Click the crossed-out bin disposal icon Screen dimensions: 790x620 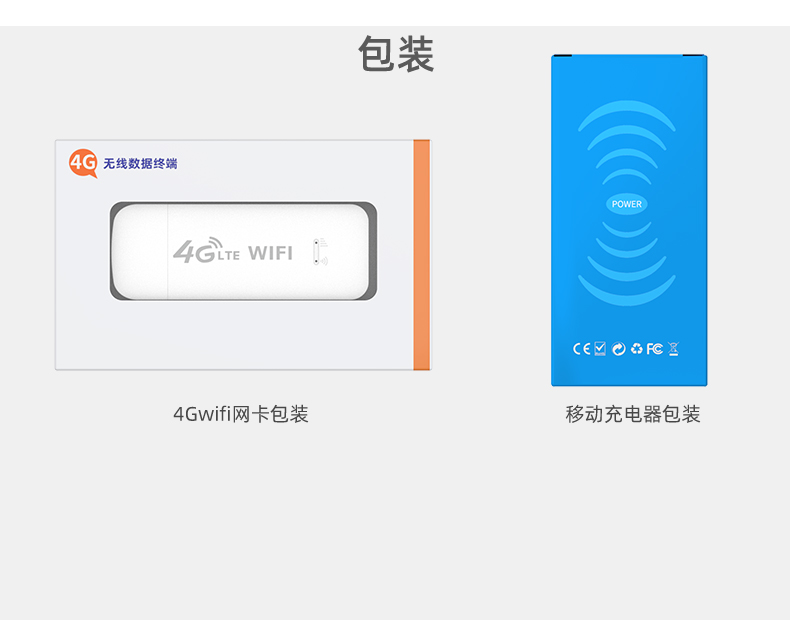click(x=674, y=349)
